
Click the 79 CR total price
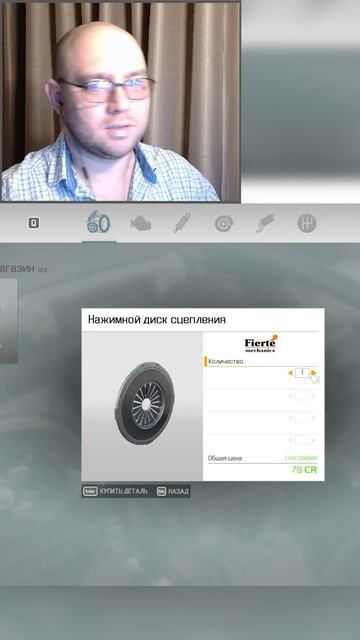click(x=304, y=469)
